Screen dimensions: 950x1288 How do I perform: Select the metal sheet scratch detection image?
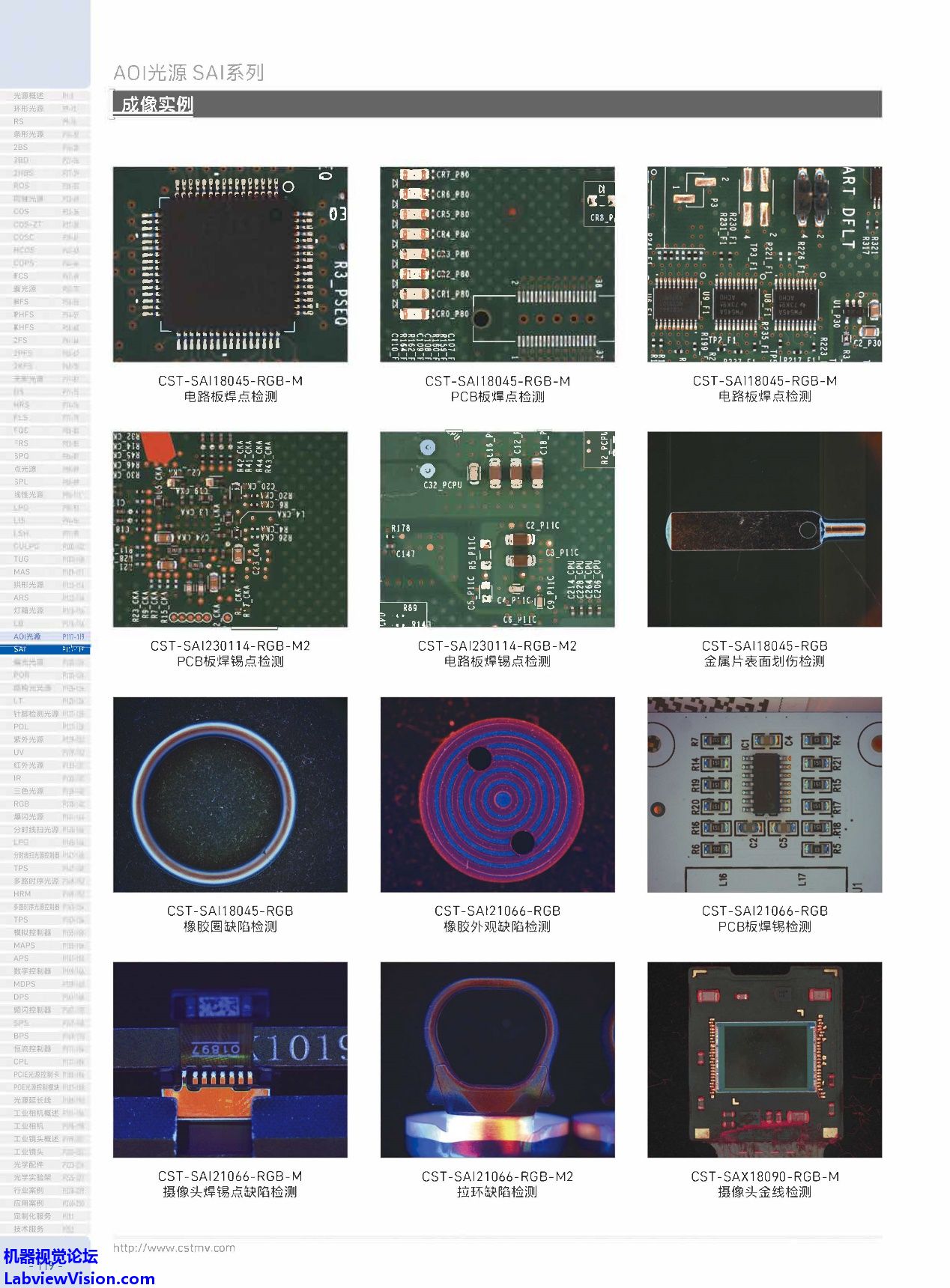point(764,529)
